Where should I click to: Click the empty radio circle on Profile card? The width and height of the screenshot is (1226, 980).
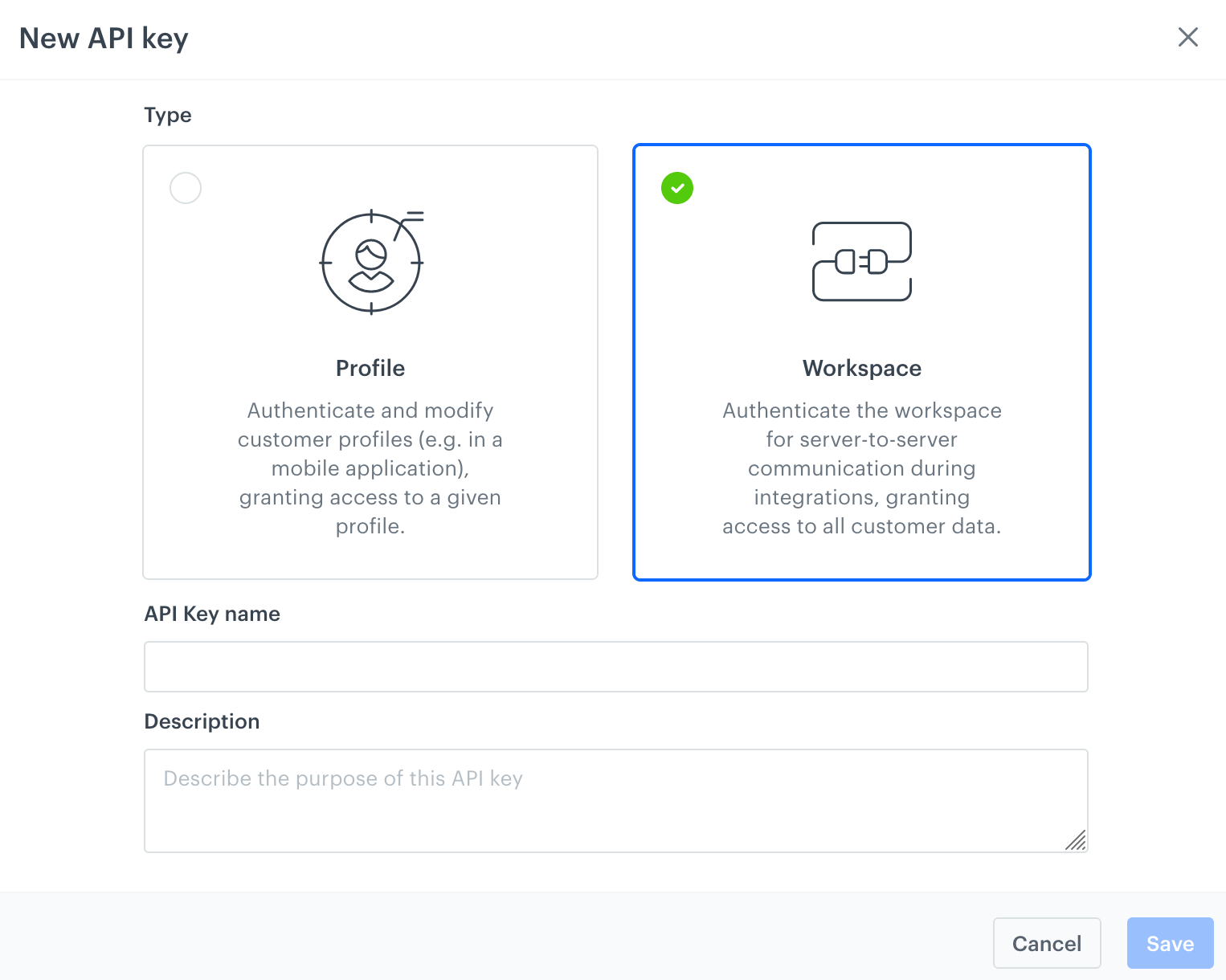(185, 187)
